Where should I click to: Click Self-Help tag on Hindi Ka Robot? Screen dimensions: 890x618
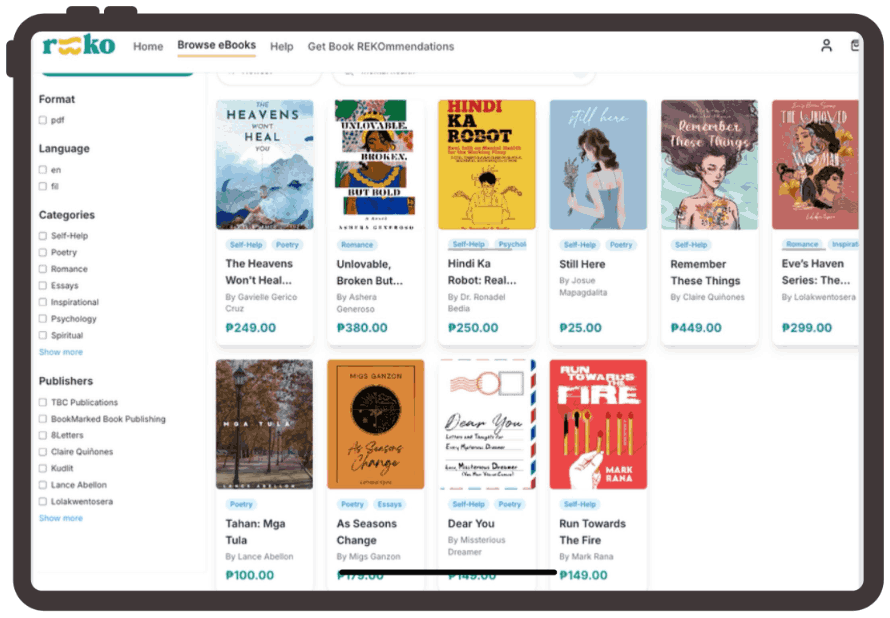(468, 244)
